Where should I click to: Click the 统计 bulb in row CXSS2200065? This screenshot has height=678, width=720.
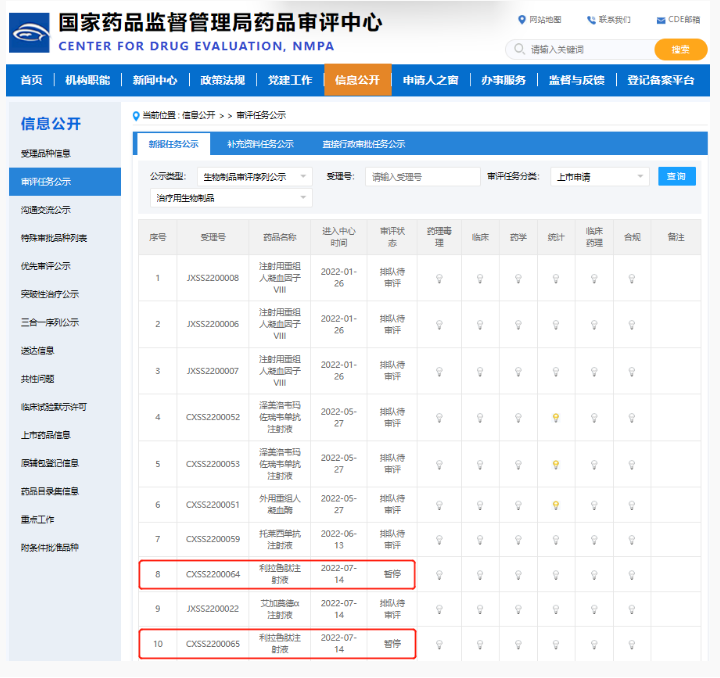click(556, 644)
